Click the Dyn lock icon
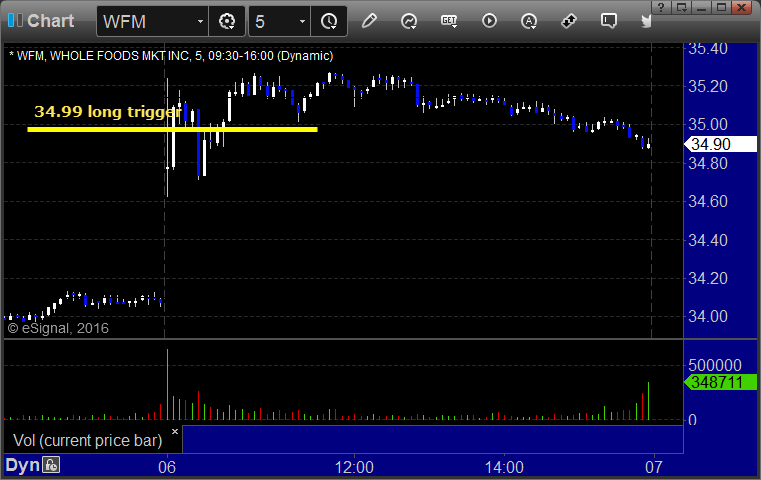The image size is (761, 480). coord(50,465)
